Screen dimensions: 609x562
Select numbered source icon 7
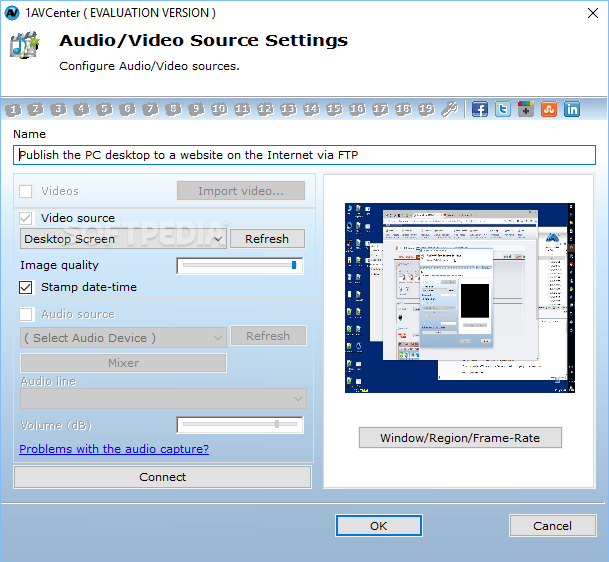tap(150, 110)
